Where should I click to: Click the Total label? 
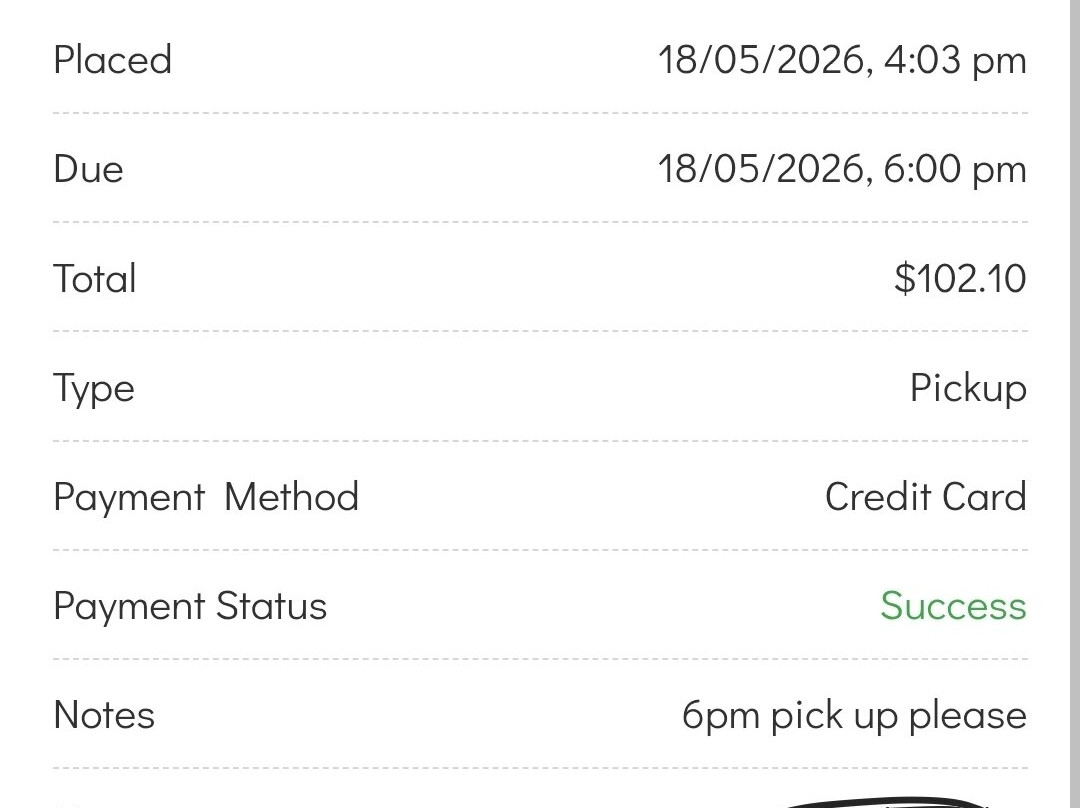[x=94, y=278]
